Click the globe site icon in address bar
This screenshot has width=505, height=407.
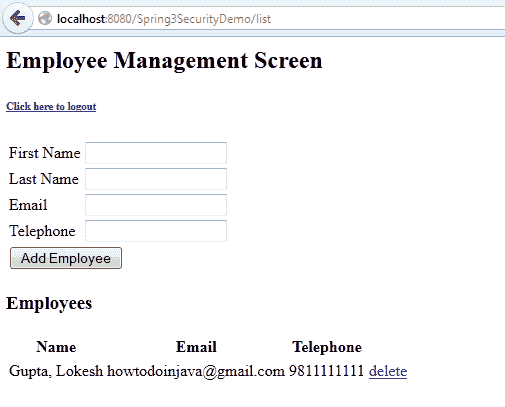(x=45, y=18)
